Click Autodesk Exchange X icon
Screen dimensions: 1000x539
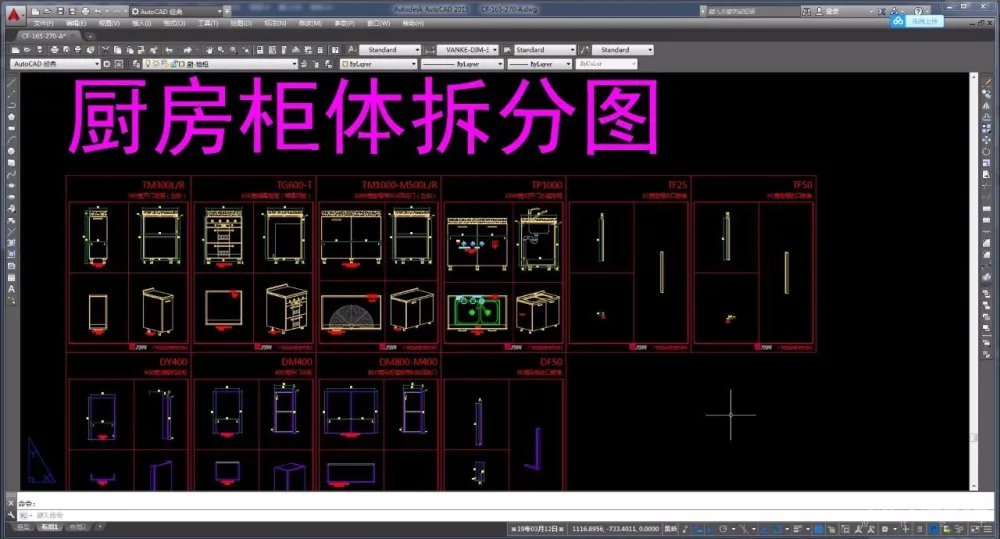882,11
